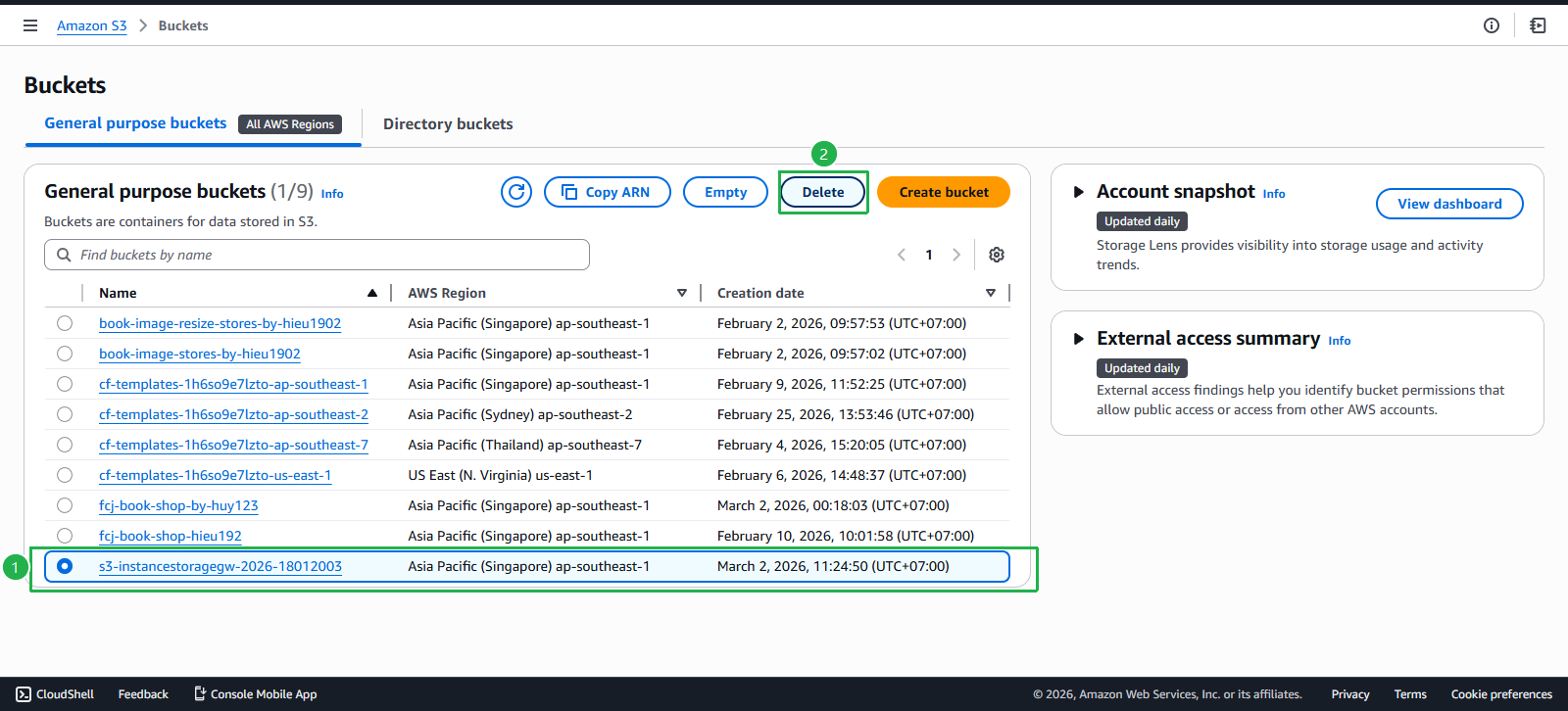
Task: Open bucket fcj-book-shop-by-huy123
Action: point(178,505)
